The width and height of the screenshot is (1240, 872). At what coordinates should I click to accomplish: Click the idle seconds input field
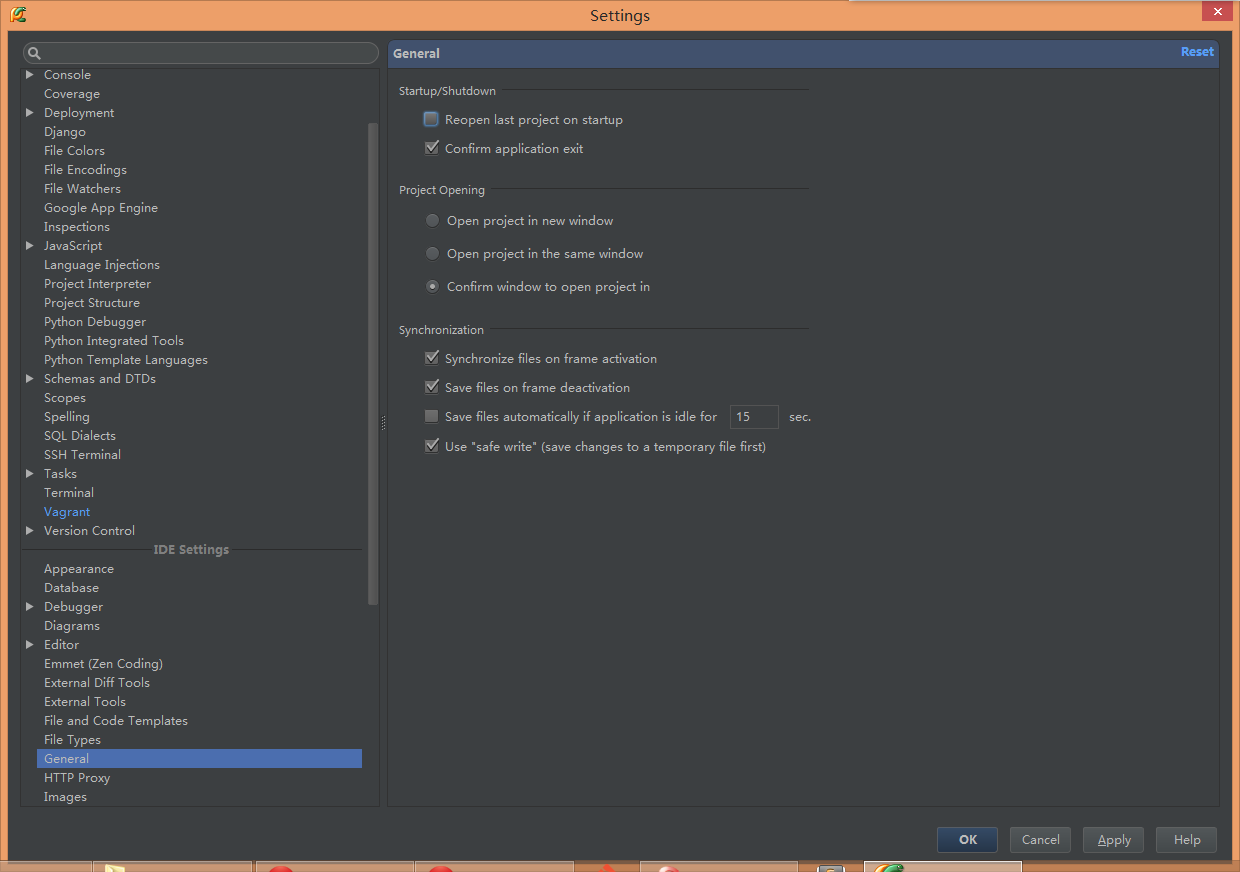754,417
